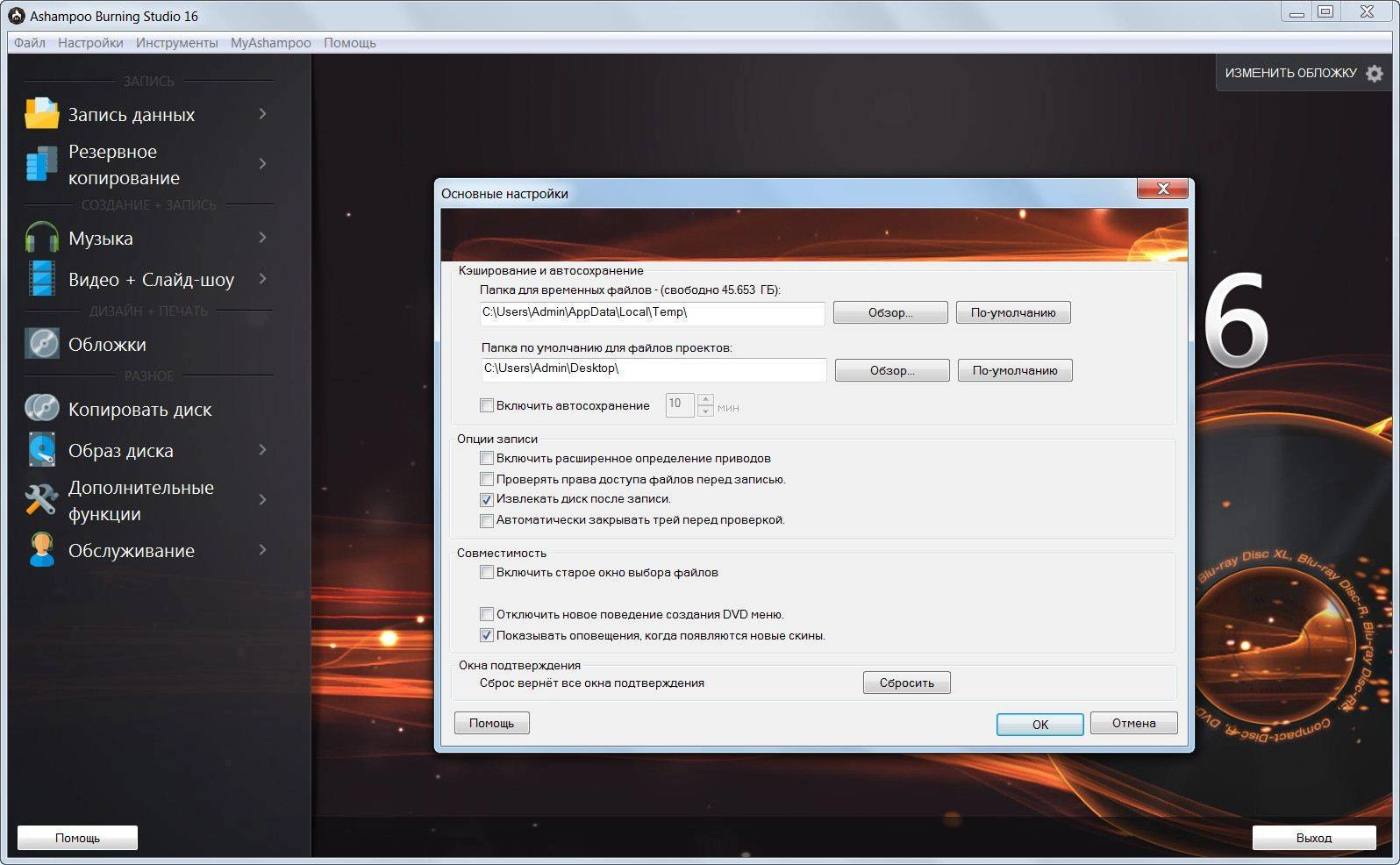The image size is (1400, 865).
Task: Click the Музыка headphones icon
Action: click(41, 238)
